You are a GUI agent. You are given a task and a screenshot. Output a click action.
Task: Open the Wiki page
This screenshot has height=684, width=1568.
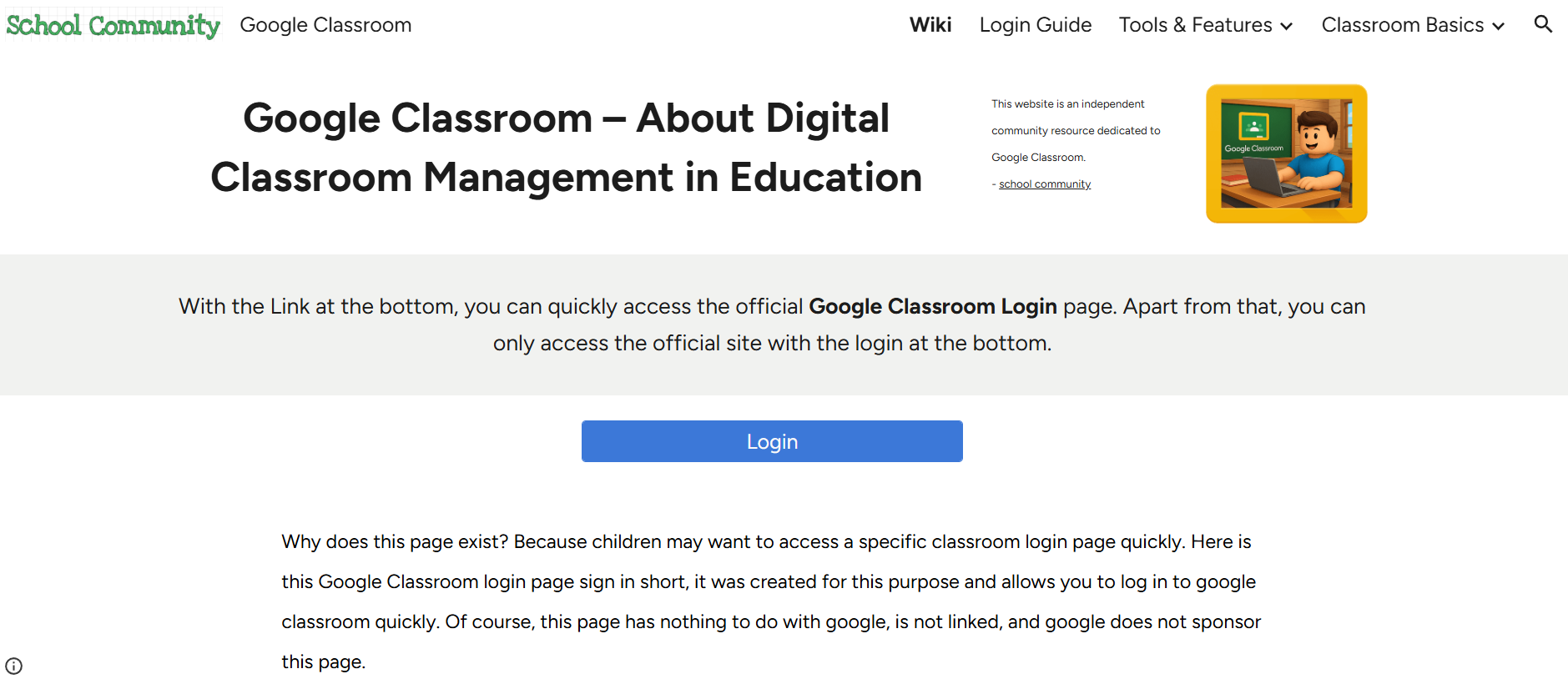(930, 25)
